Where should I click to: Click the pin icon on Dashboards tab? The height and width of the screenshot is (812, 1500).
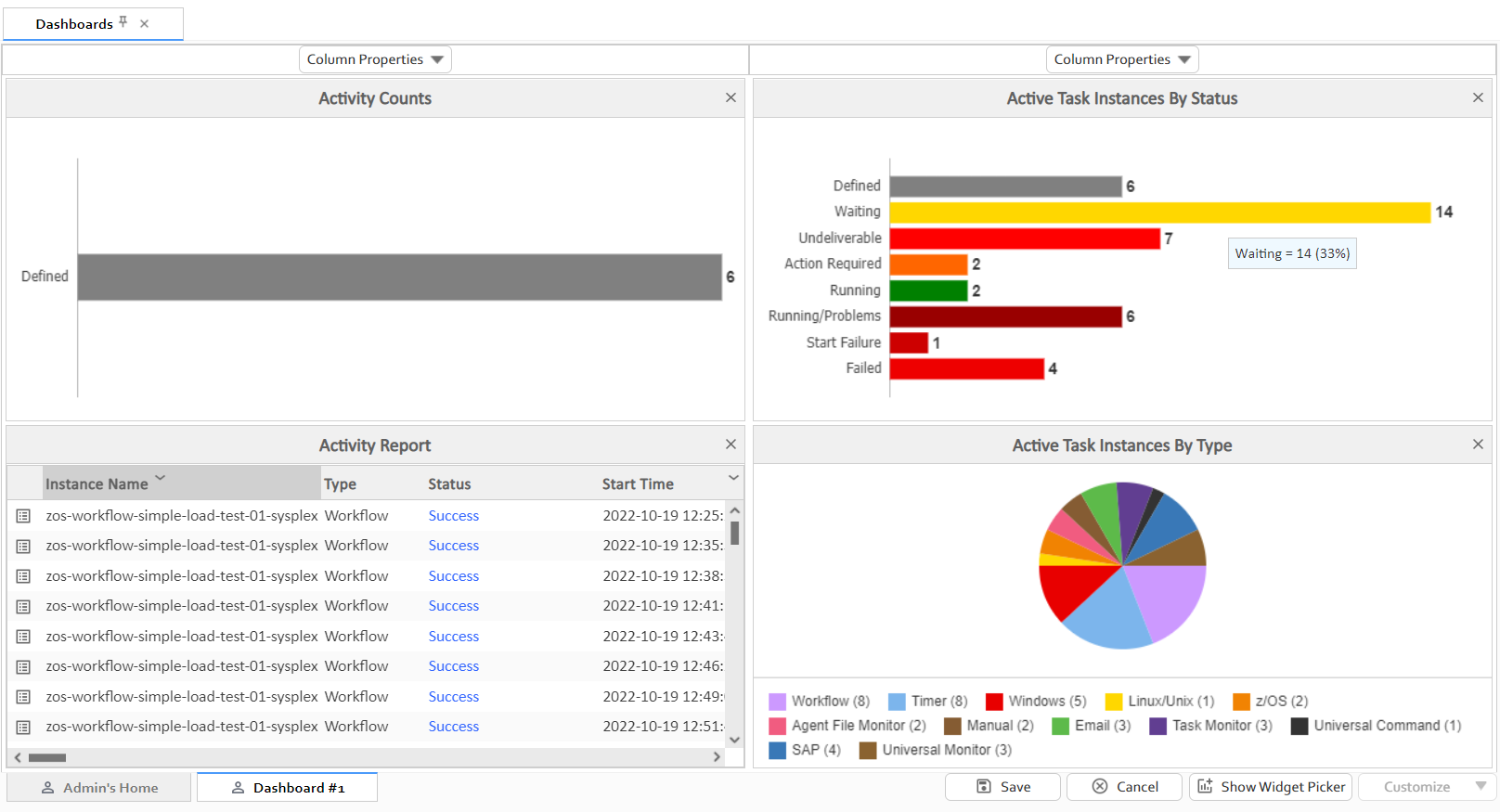coord(123,22)
